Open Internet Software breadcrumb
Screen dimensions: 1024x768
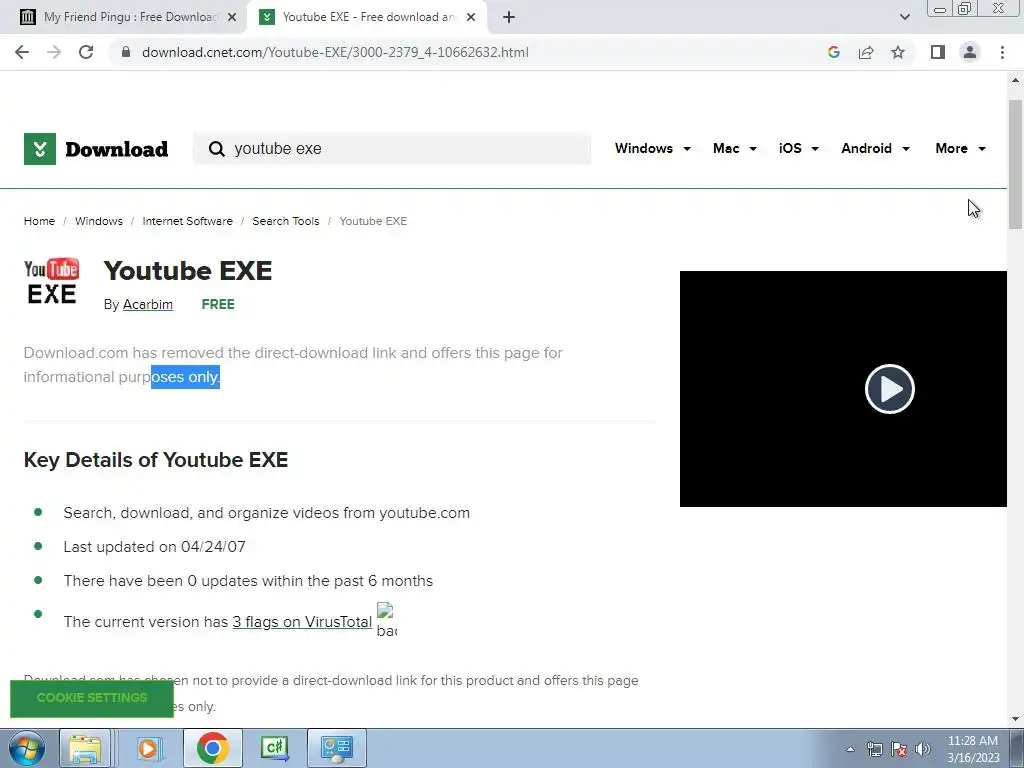[187, 221]
